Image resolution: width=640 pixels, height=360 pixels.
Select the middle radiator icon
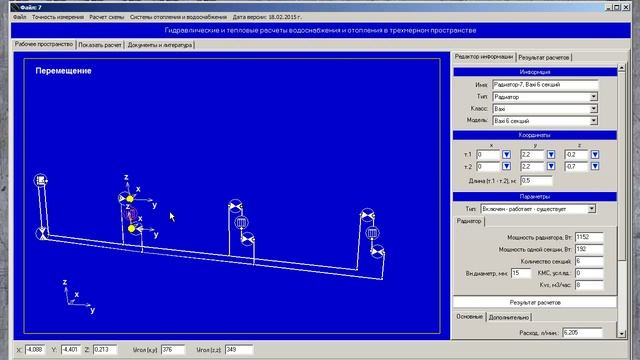coord(242,222)
